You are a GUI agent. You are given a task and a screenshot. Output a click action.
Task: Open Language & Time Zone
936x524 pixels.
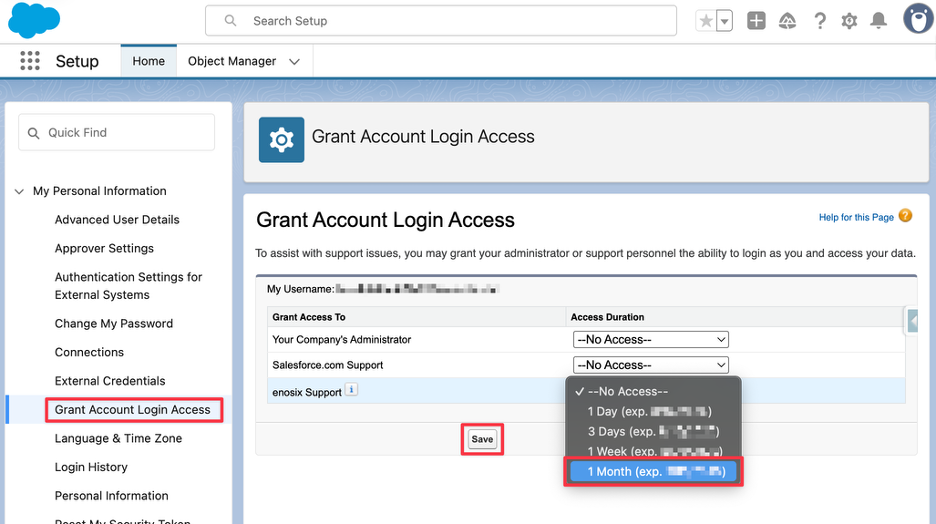(x=118, y=438)
